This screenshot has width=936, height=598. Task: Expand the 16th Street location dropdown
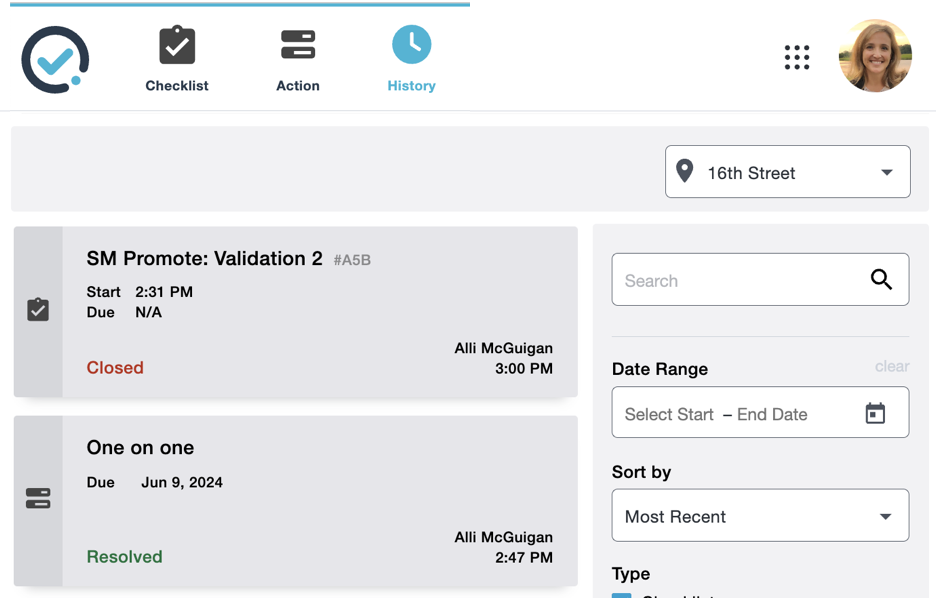[x=787, y=172]
